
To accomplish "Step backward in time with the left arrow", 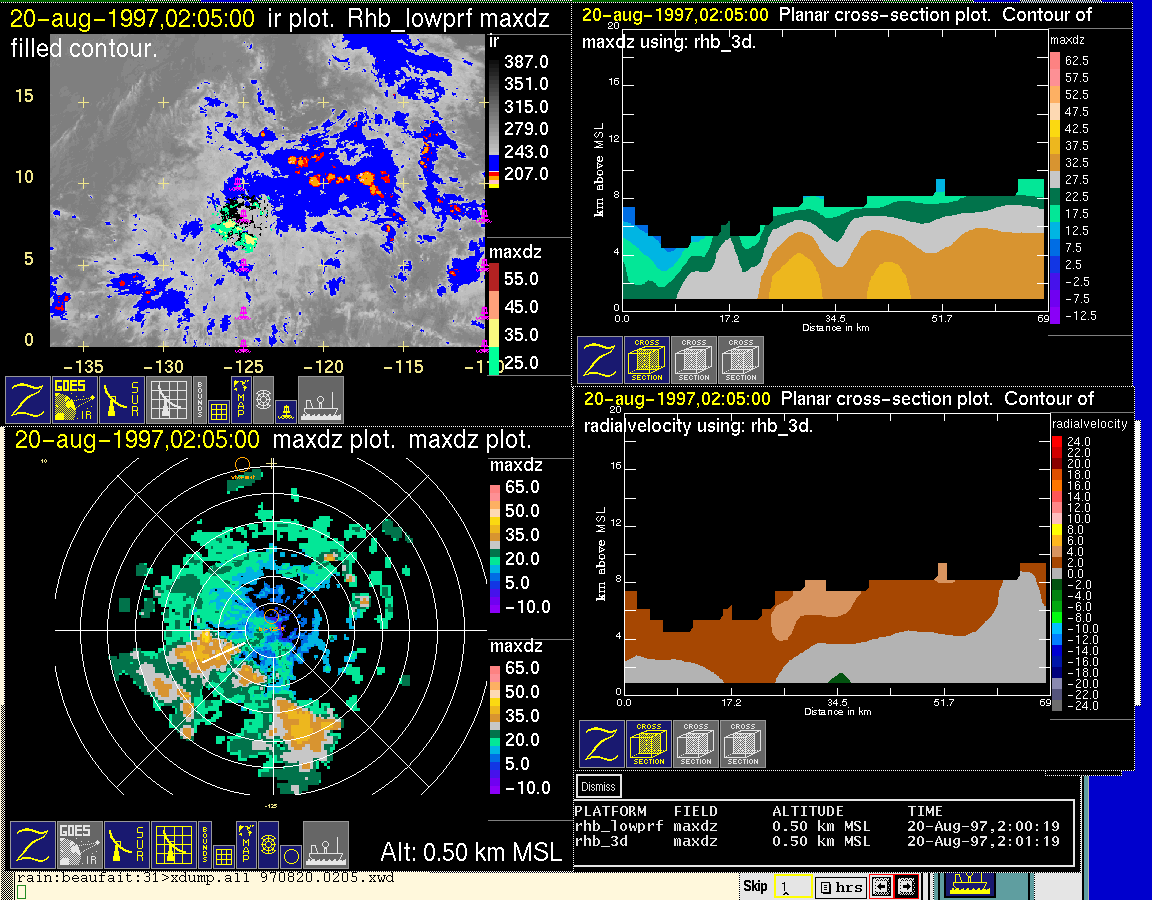I will pos(880,886).
